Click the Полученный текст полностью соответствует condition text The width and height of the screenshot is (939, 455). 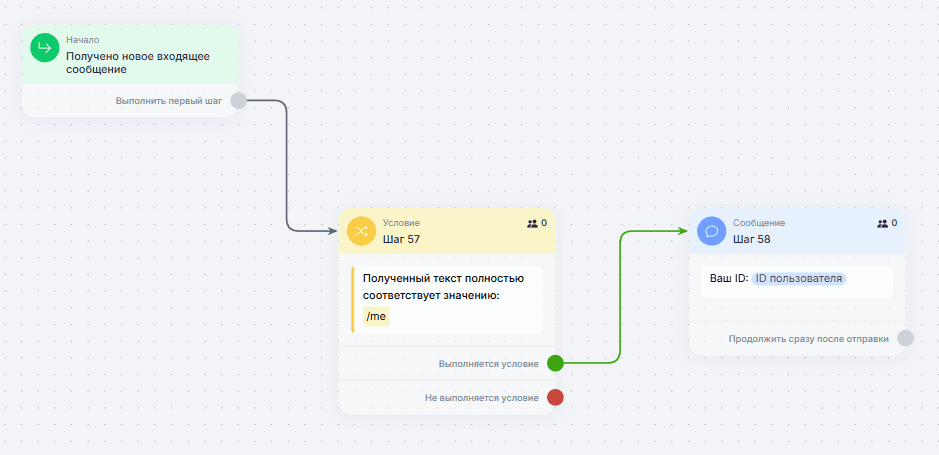coord(444,286)
